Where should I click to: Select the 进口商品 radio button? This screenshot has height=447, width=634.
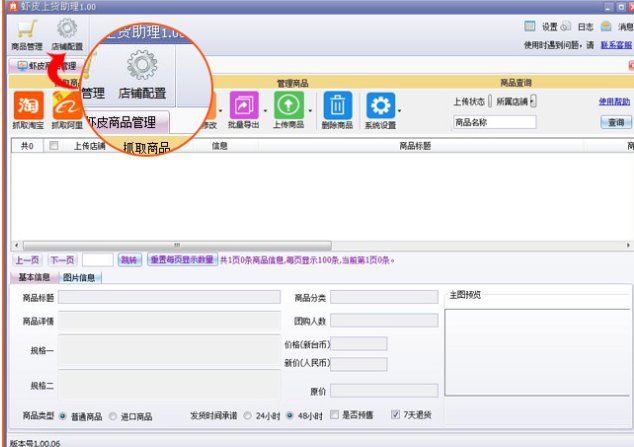pos(113,416)
